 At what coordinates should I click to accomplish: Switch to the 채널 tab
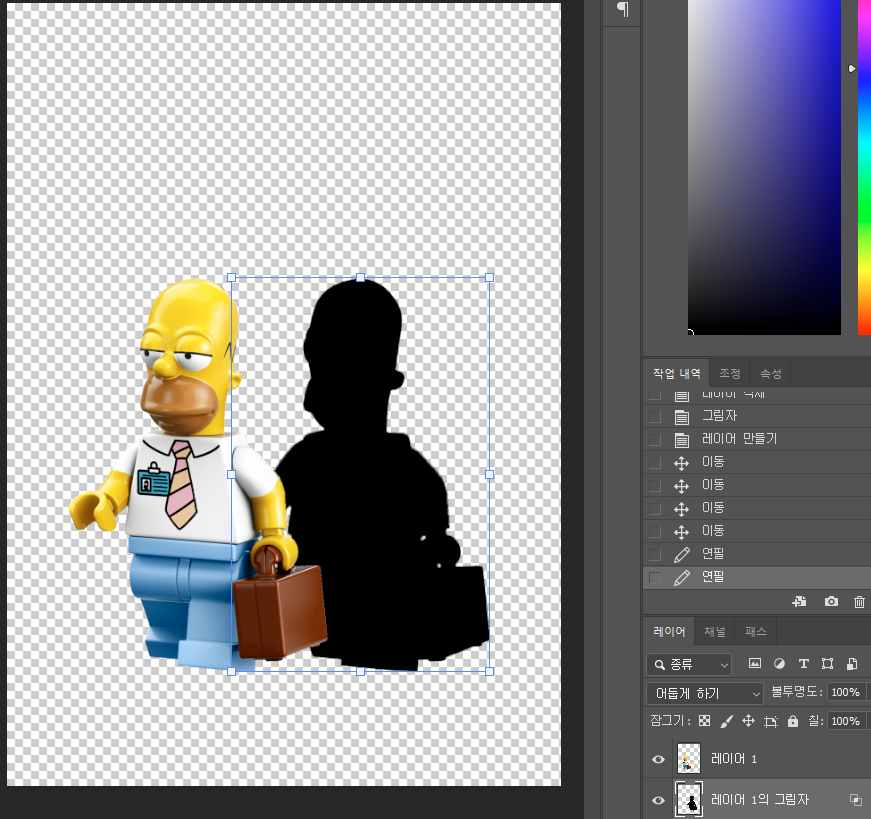tap(714, 631)
